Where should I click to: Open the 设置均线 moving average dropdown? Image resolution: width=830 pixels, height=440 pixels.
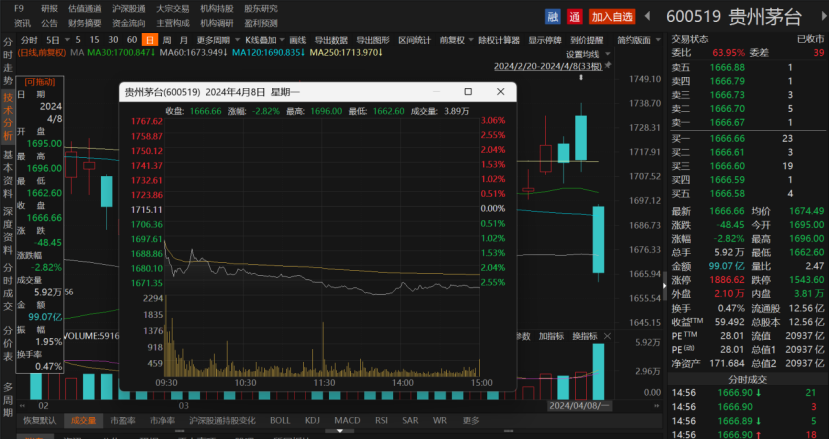(608, 54)
